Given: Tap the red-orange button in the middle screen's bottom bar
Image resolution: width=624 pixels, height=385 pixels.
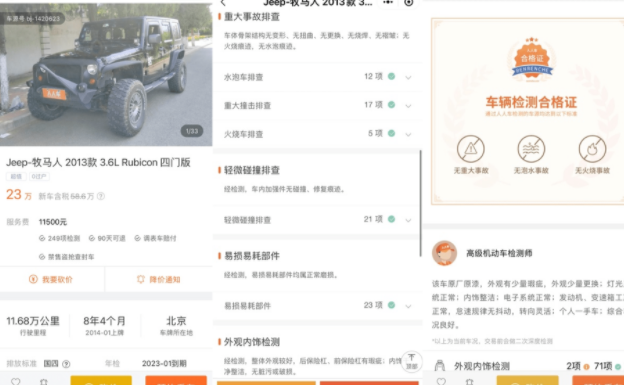Looking at the screenshot, I should click(369, 383).
